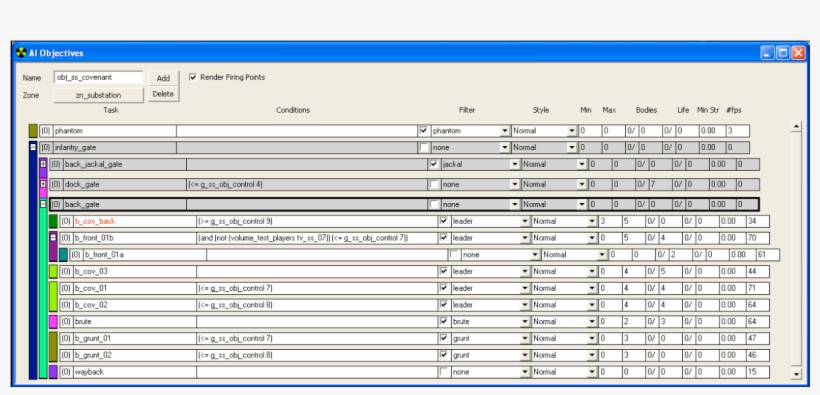Expand the dock_gate node
The image size is (820, 395).
pyautogui.click(x=43, y=184)
